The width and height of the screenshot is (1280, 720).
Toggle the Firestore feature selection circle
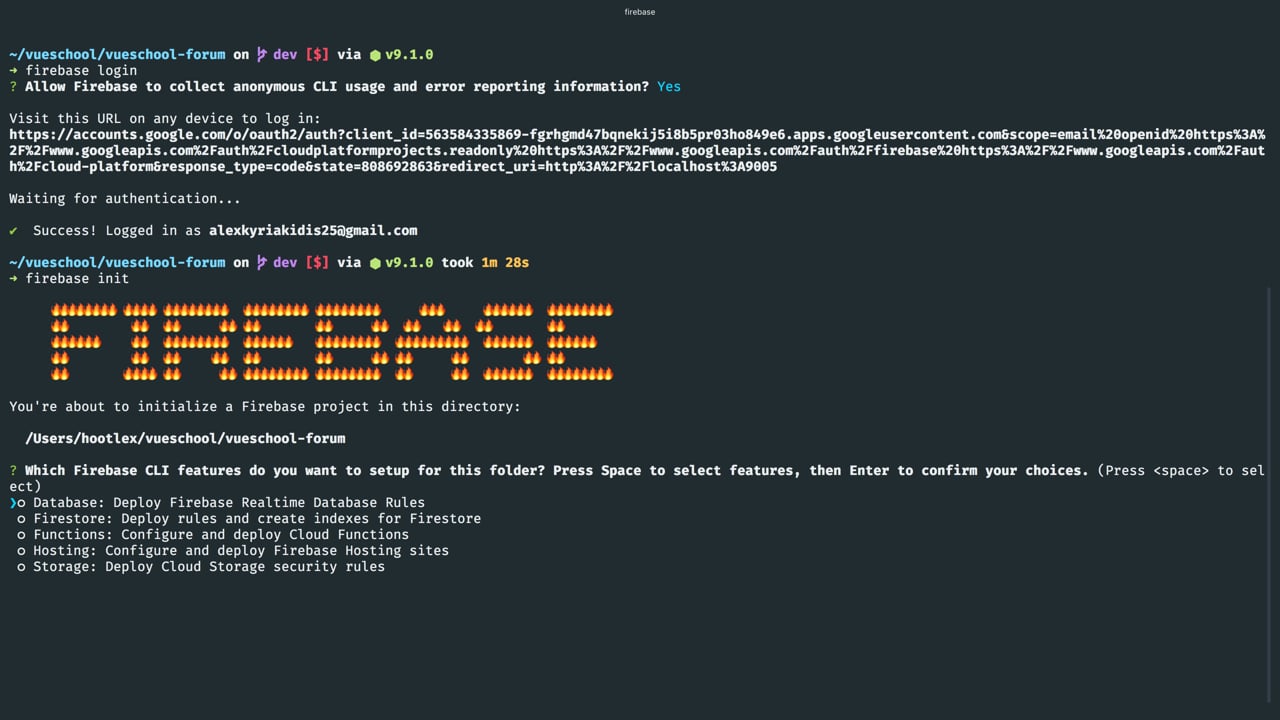22,519
